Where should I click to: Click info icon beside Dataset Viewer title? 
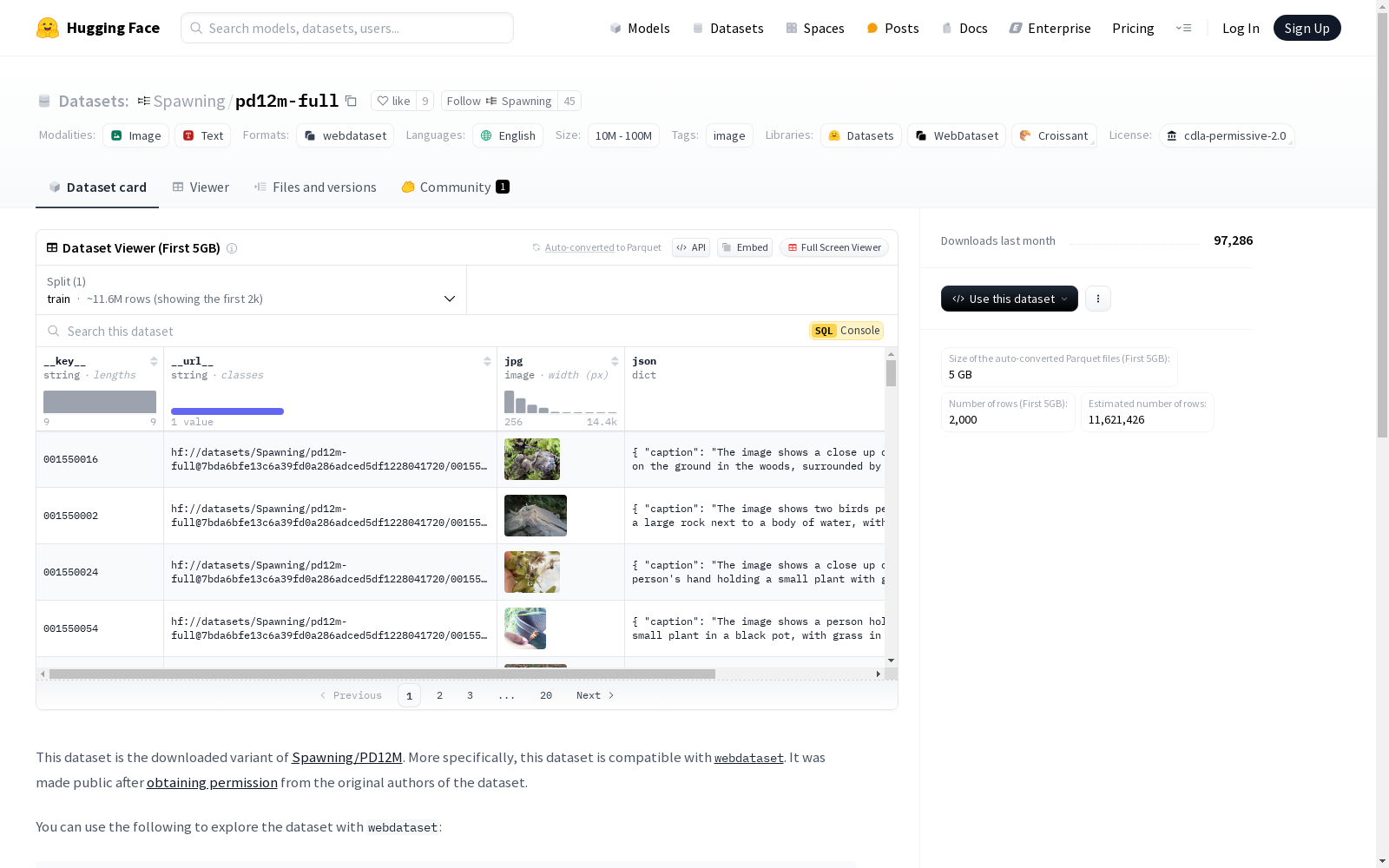pyautogui.click(x=232, y=248)
